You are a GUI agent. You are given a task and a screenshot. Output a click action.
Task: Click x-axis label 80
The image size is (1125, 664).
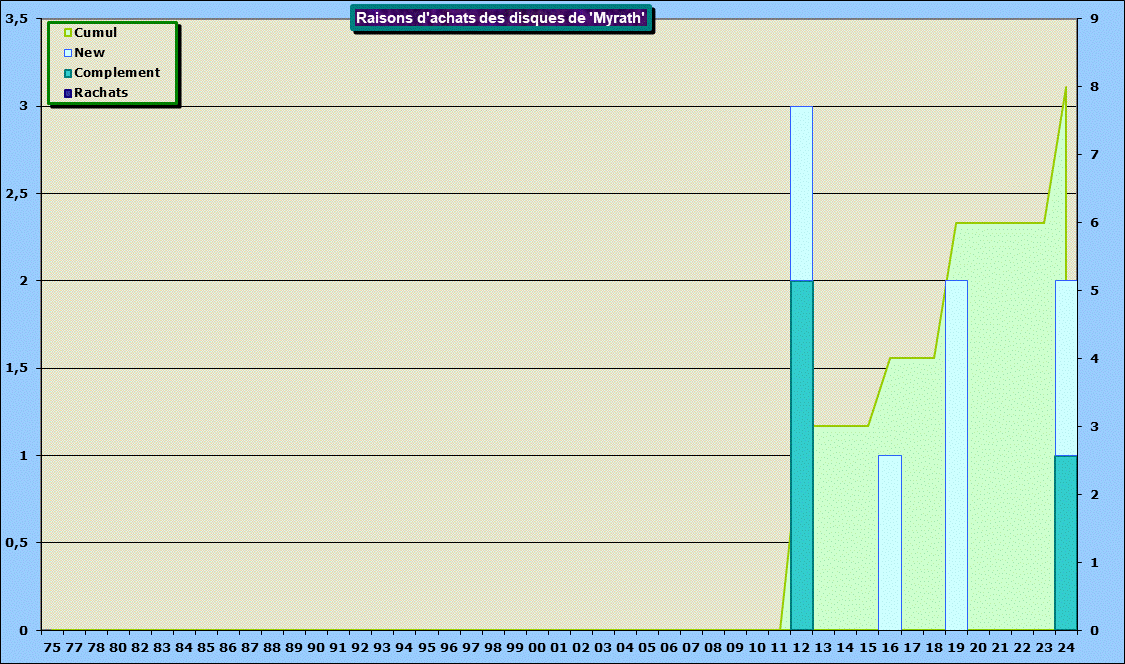[x=118, y=647]
